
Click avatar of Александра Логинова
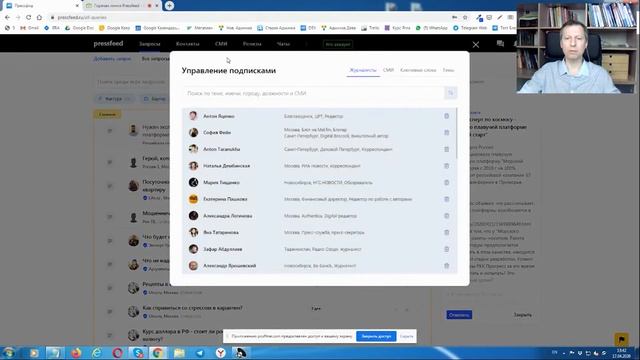(193, 216)
